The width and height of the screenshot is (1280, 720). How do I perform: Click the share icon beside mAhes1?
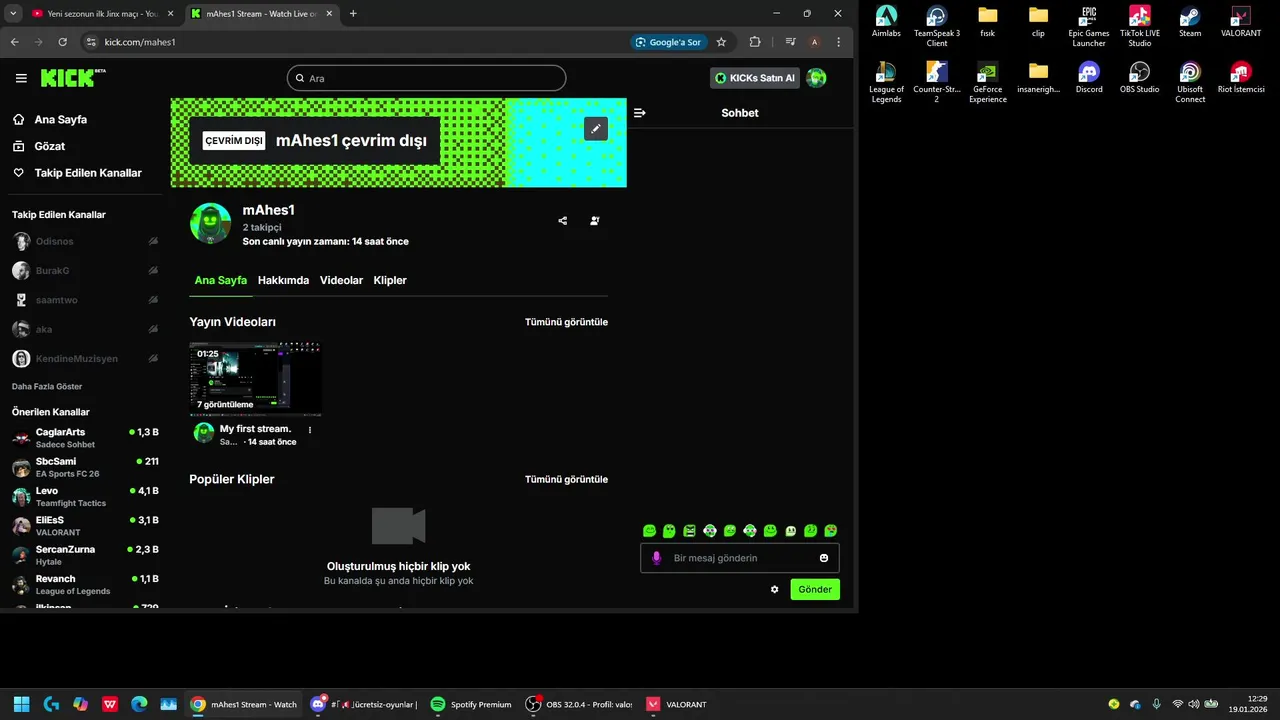[562, 221]
